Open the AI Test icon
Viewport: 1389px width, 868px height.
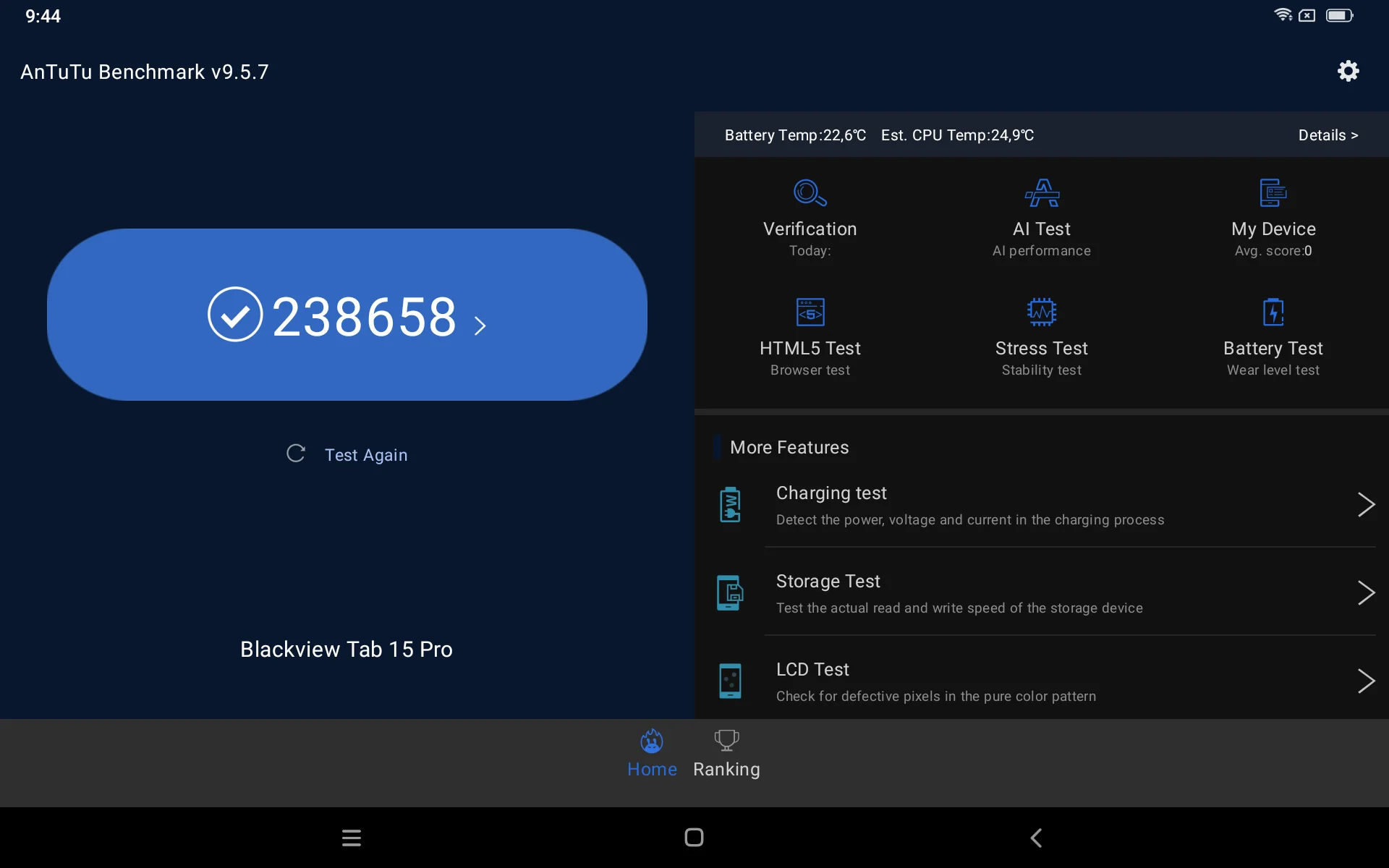click(1042, 193)
